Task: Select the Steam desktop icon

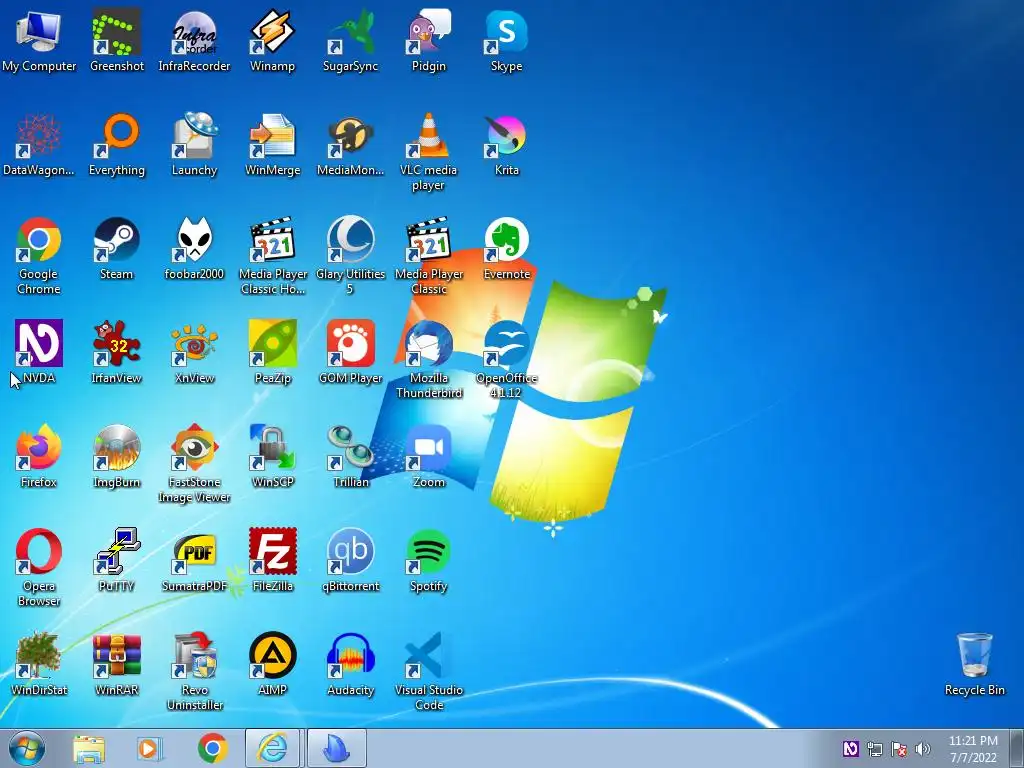Action: tap(116, 240)
